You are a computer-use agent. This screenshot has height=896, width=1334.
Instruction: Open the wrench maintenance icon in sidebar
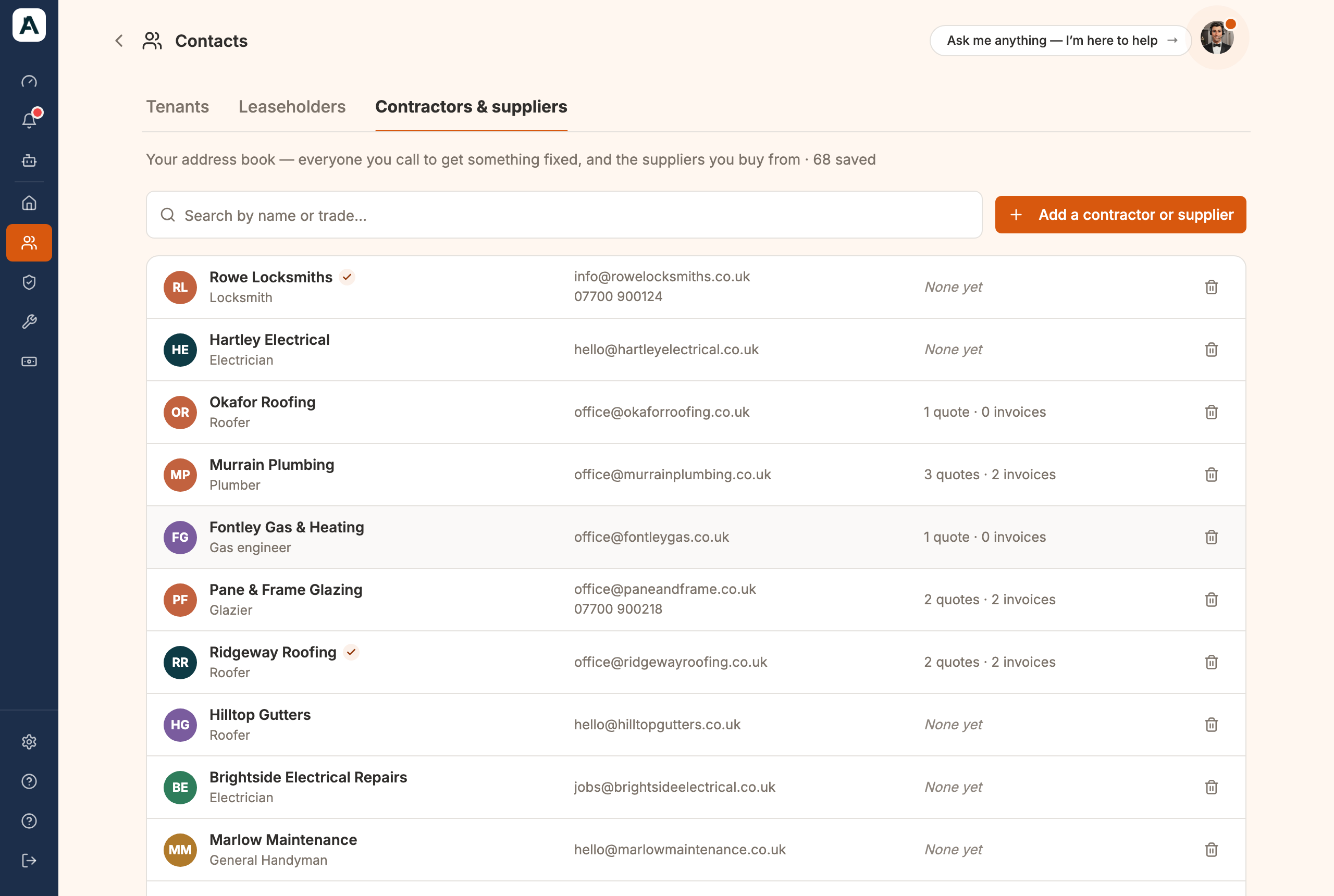click(29, 322)
